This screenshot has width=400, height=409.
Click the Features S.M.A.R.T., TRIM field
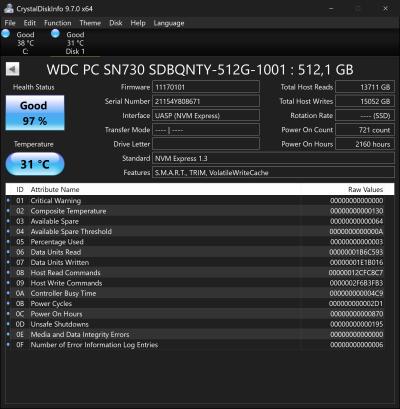[273, 173]
